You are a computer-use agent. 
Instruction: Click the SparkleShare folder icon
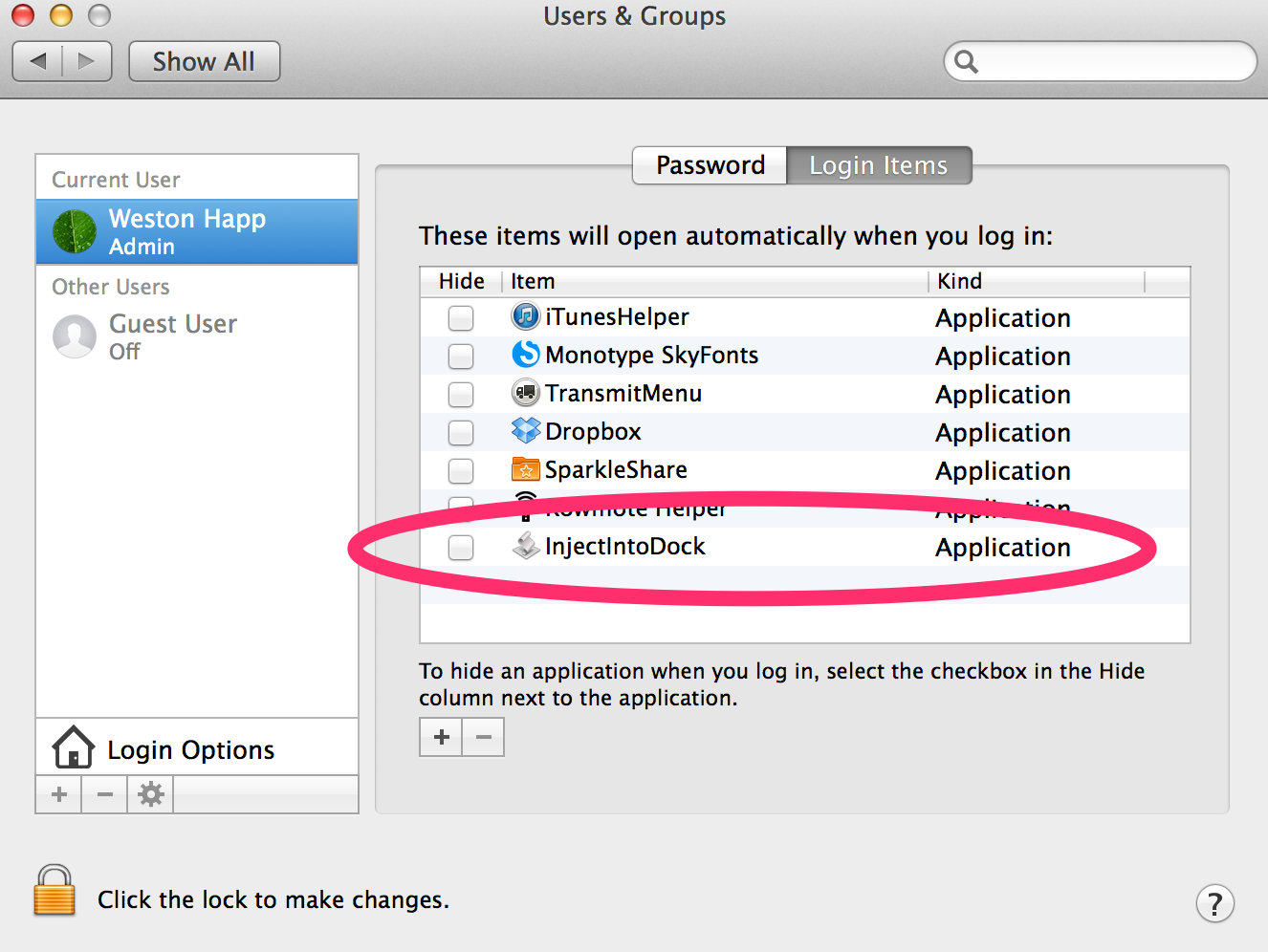click(x=526, y=468)
